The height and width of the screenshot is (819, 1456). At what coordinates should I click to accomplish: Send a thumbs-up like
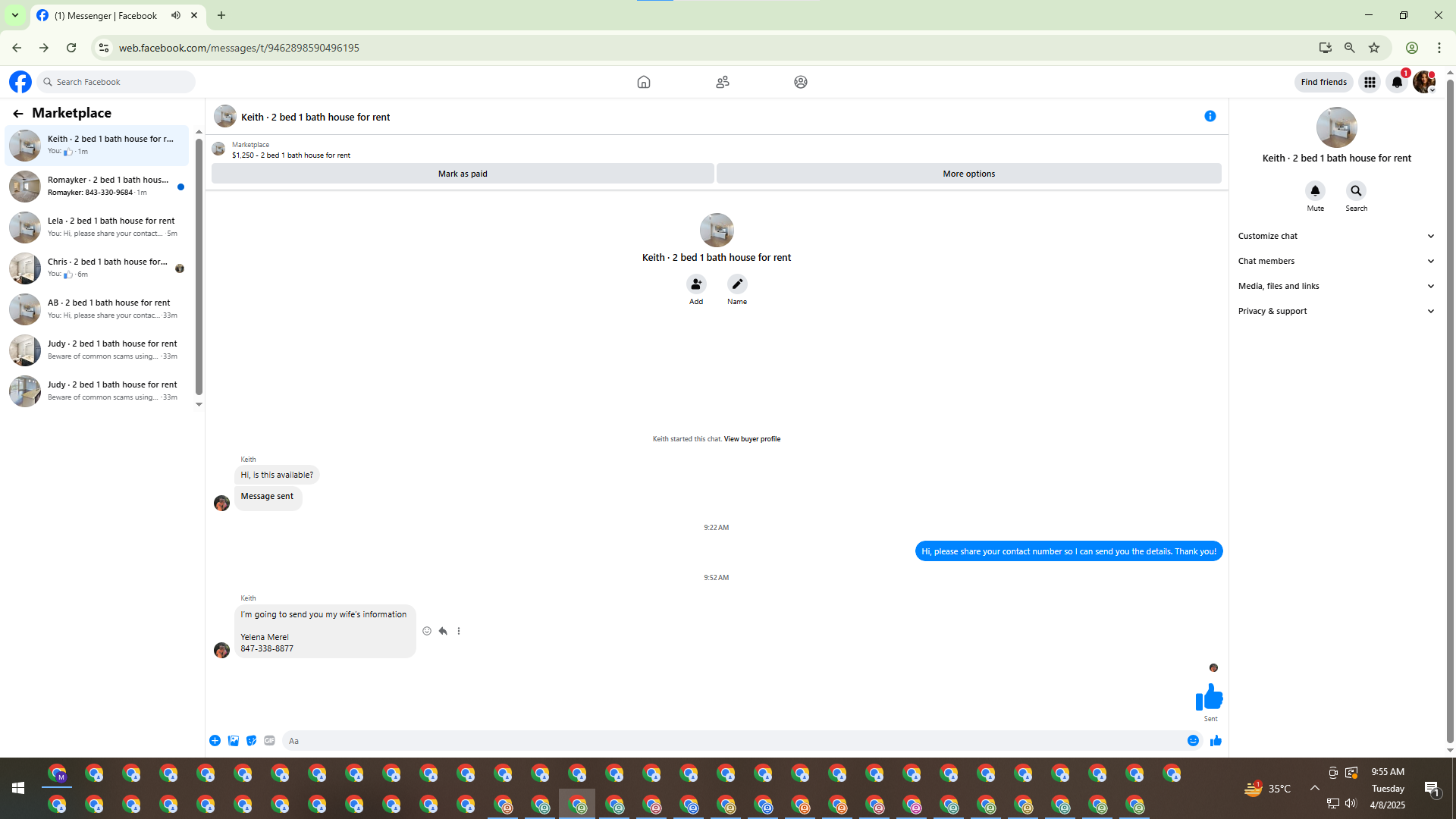click(1216, 741)
